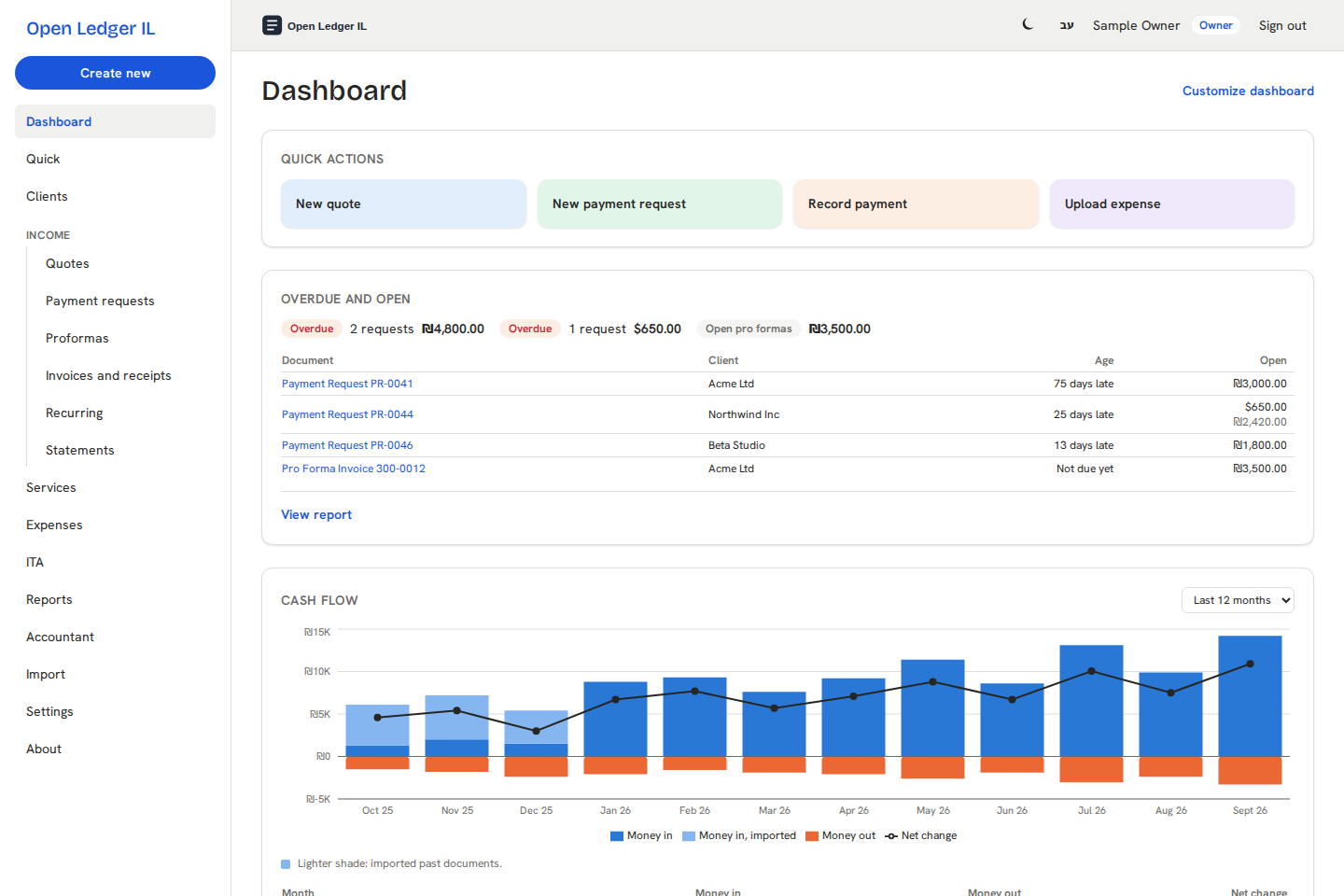The height and width of the screenshot is (896, 1344).
Task: Click the Sample Owner user name
Action: (x=1136, y=25)
